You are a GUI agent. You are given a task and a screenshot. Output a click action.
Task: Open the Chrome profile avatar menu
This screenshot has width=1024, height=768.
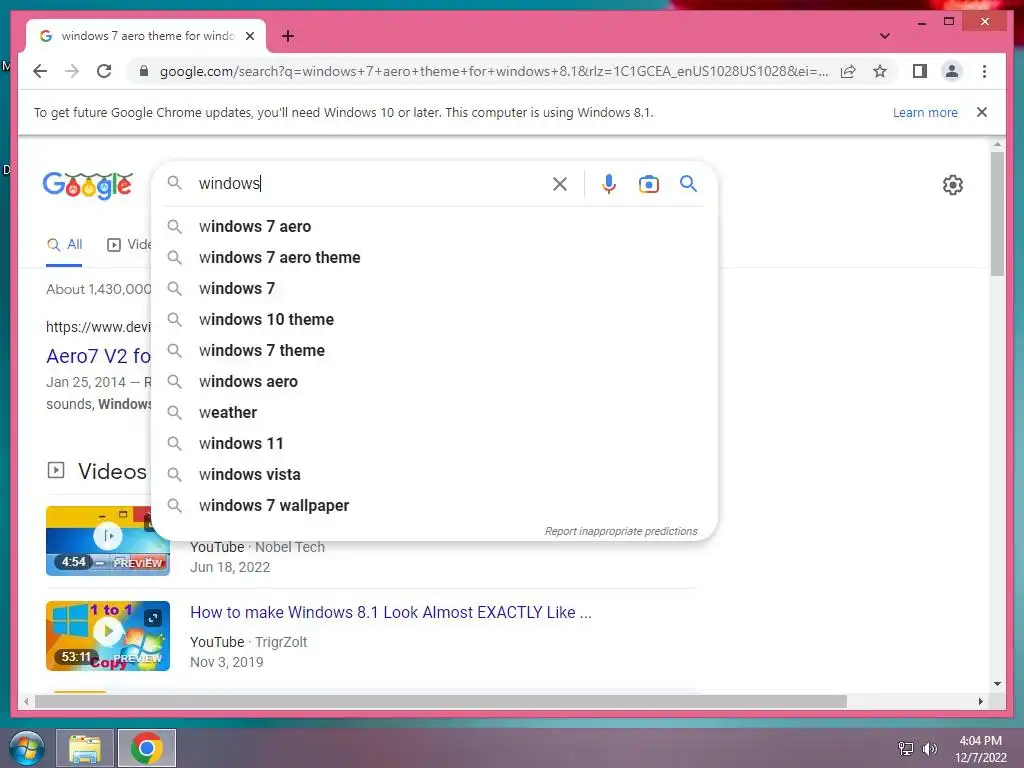click(x=952, y=71)
